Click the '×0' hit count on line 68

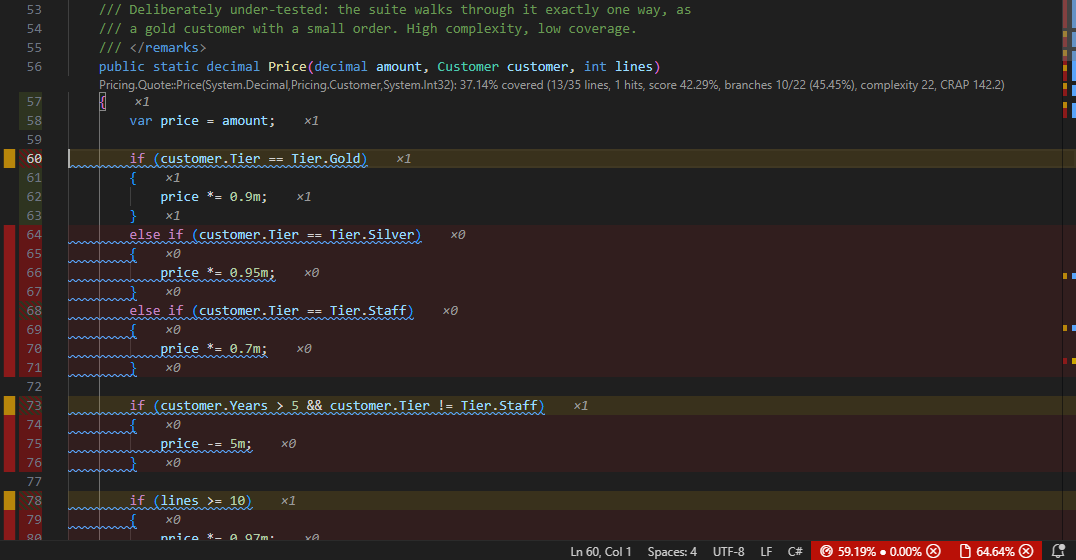pyautogui.click(x=450, y=311)
